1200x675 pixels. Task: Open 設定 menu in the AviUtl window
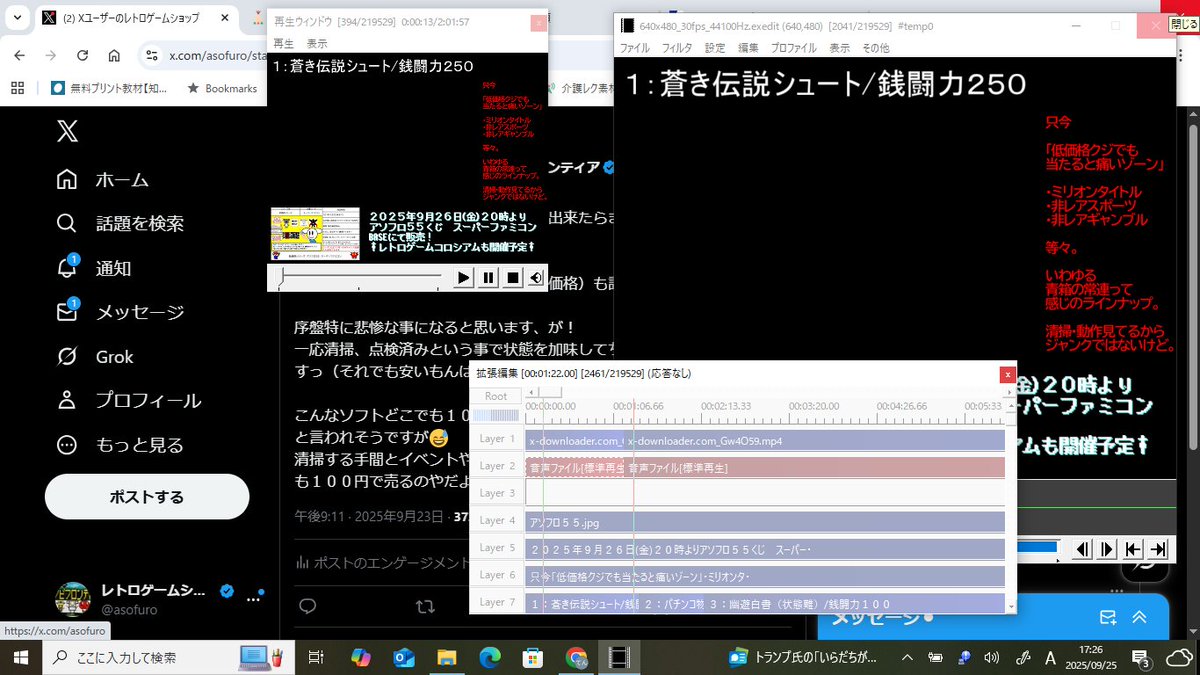coord(715,47)
